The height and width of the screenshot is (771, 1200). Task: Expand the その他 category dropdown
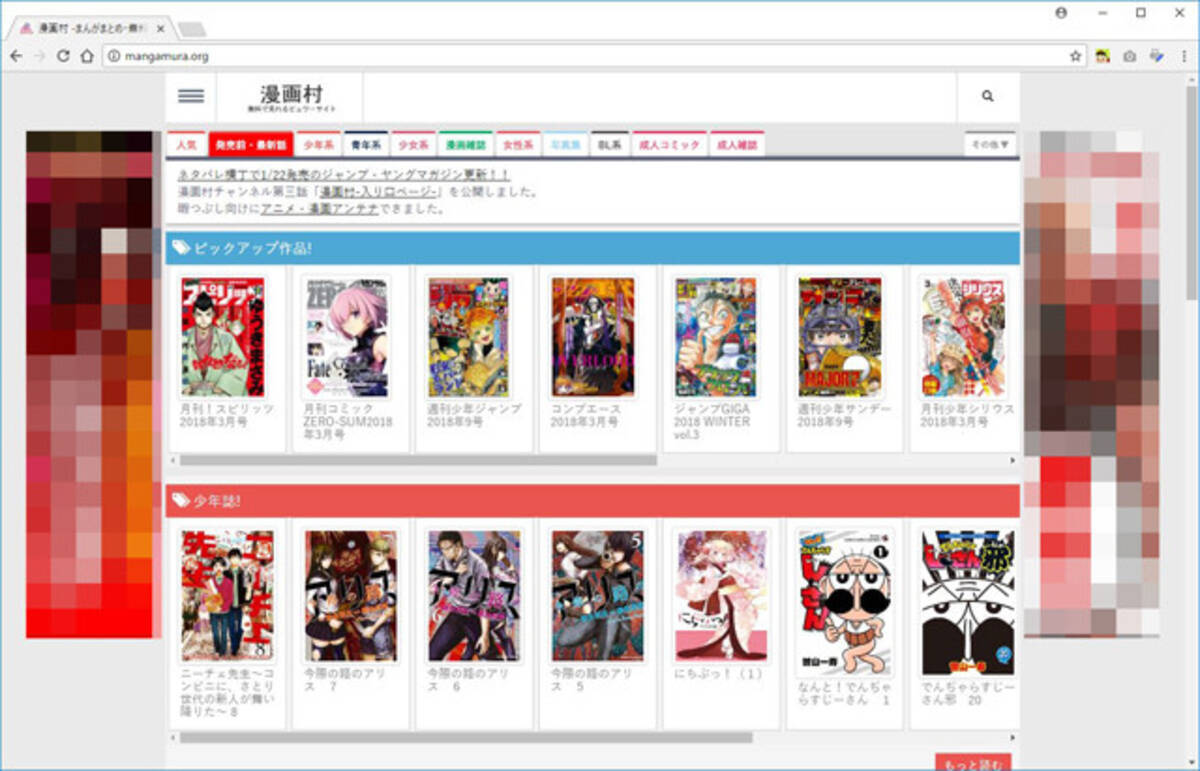click(989, 143)
